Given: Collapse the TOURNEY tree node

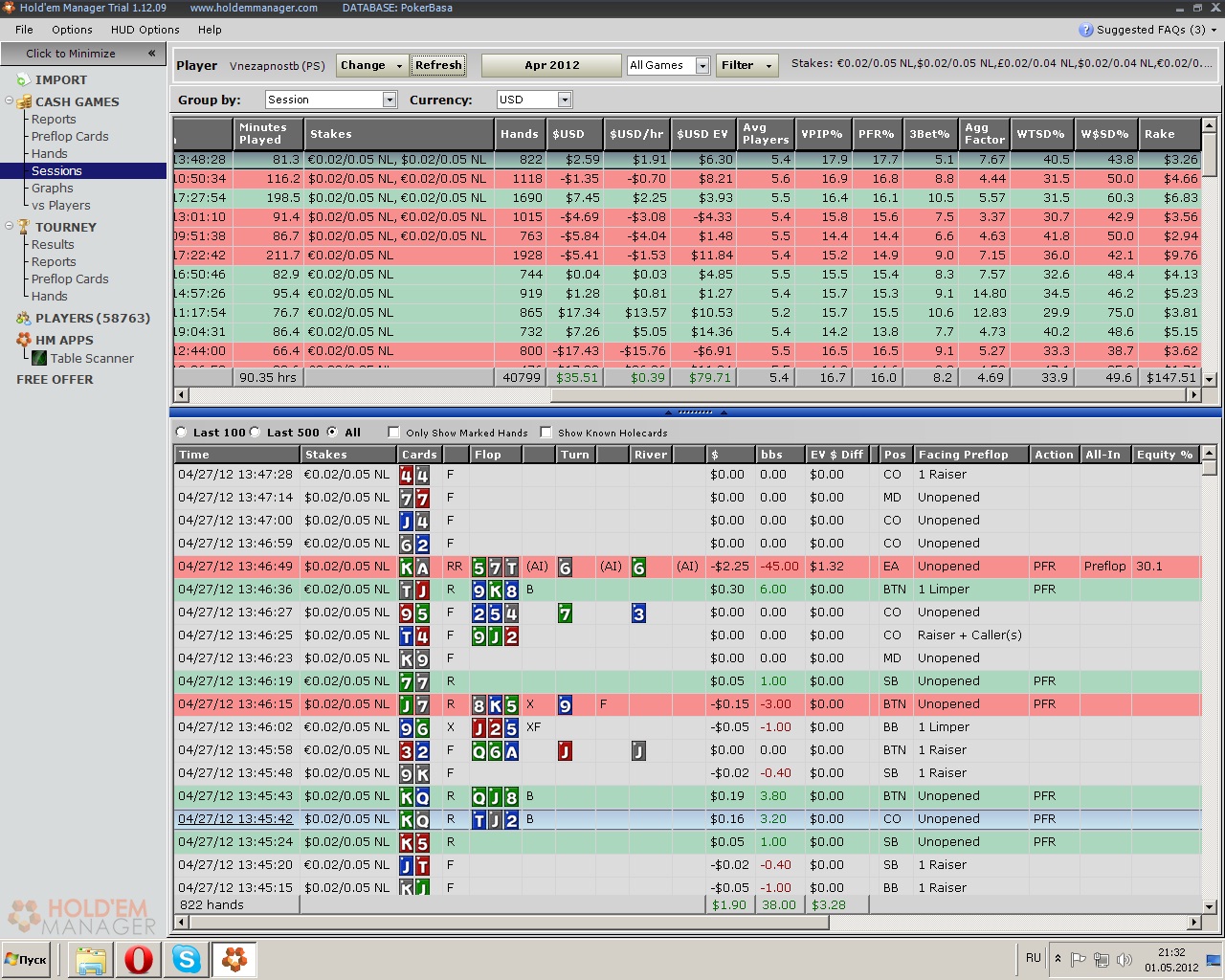Looking at the screenshot, I should coord(9,227).
